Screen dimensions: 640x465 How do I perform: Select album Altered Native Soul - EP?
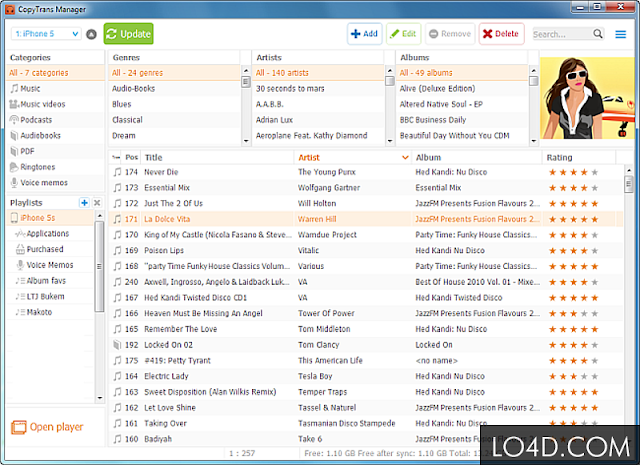point(462,104)
